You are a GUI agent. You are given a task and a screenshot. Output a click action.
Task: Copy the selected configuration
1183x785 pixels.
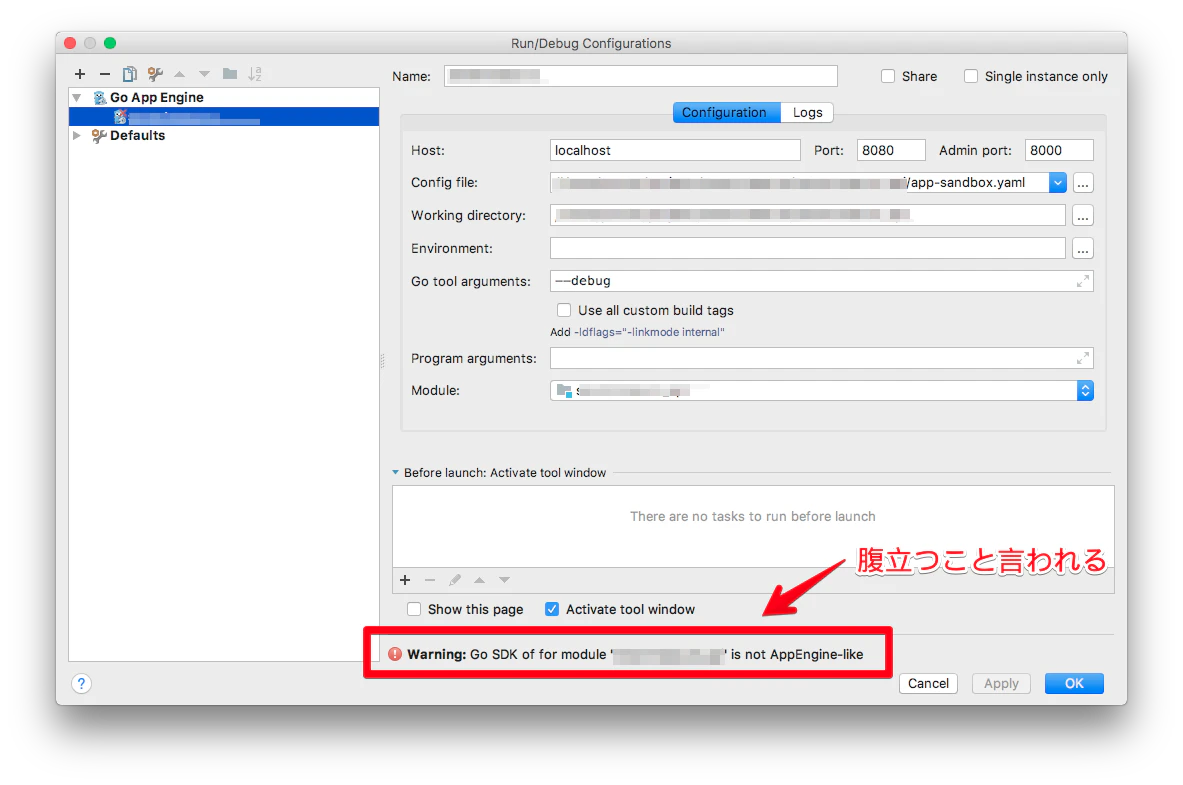coord(130,74)
